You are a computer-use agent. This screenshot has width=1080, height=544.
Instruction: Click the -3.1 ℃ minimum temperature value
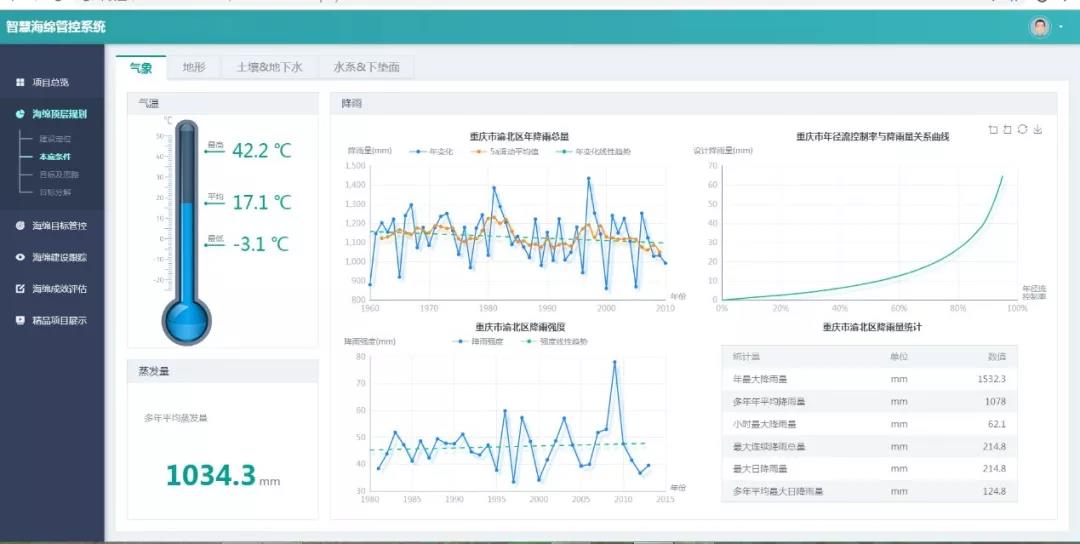coord(260,244)
